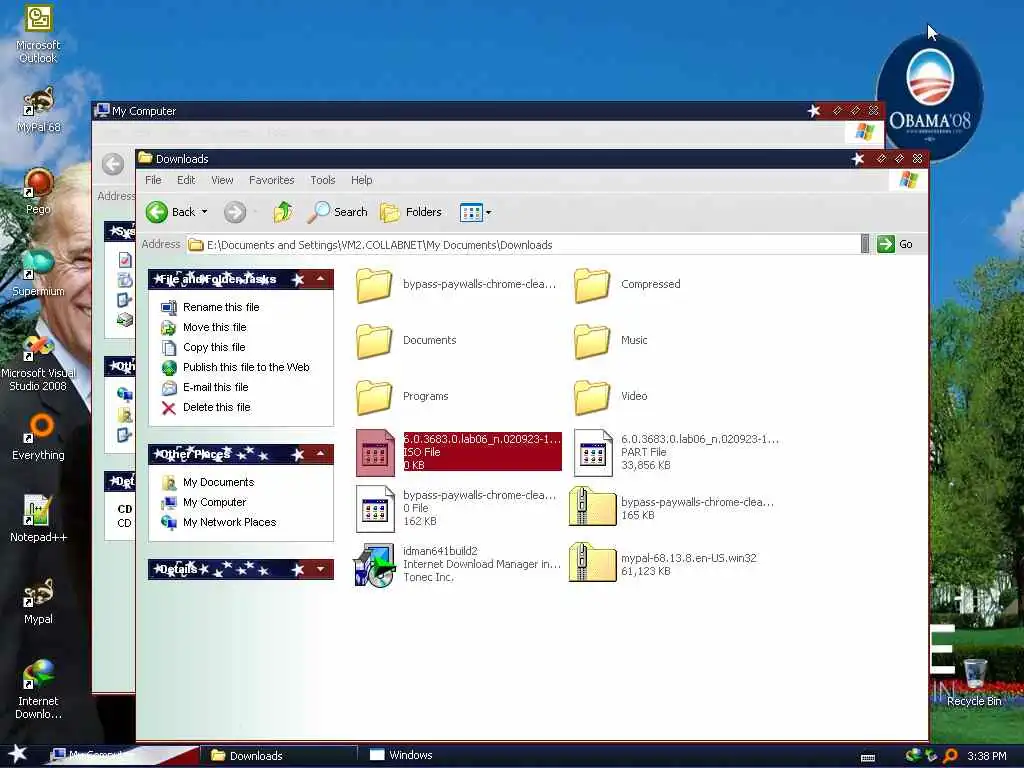Go to My Computer in Other Places

214,502
